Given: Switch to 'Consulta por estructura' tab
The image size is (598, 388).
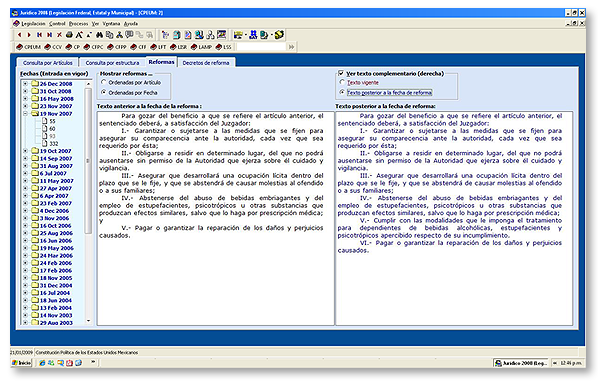Looking at the screenshot, I should tap(112, 63).
